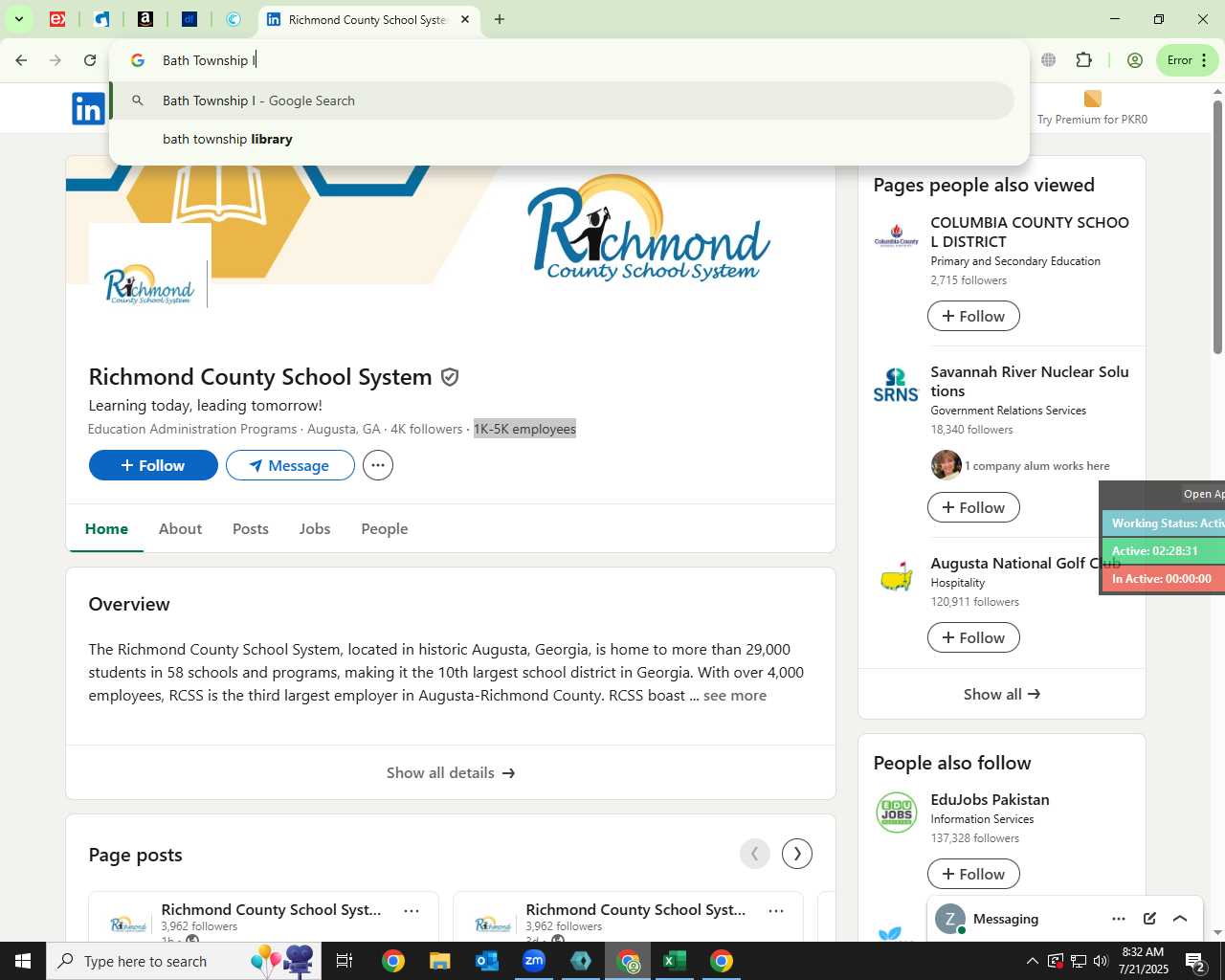Switch to the Jobs tab

(x=315, y=528)
